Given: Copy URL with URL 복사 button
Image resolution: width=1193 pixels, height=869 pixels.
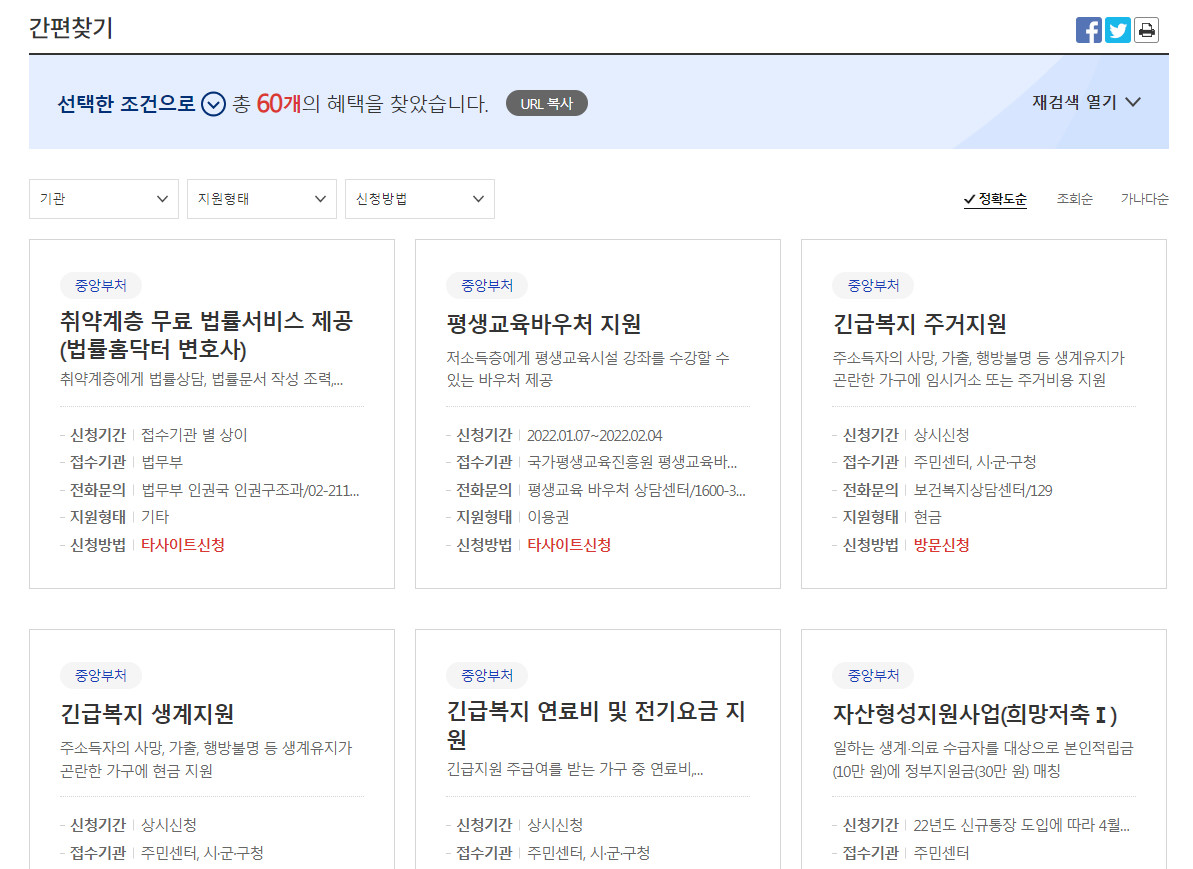Looking at the screenshot, I should pyautogui.click(x=546, y=103).
